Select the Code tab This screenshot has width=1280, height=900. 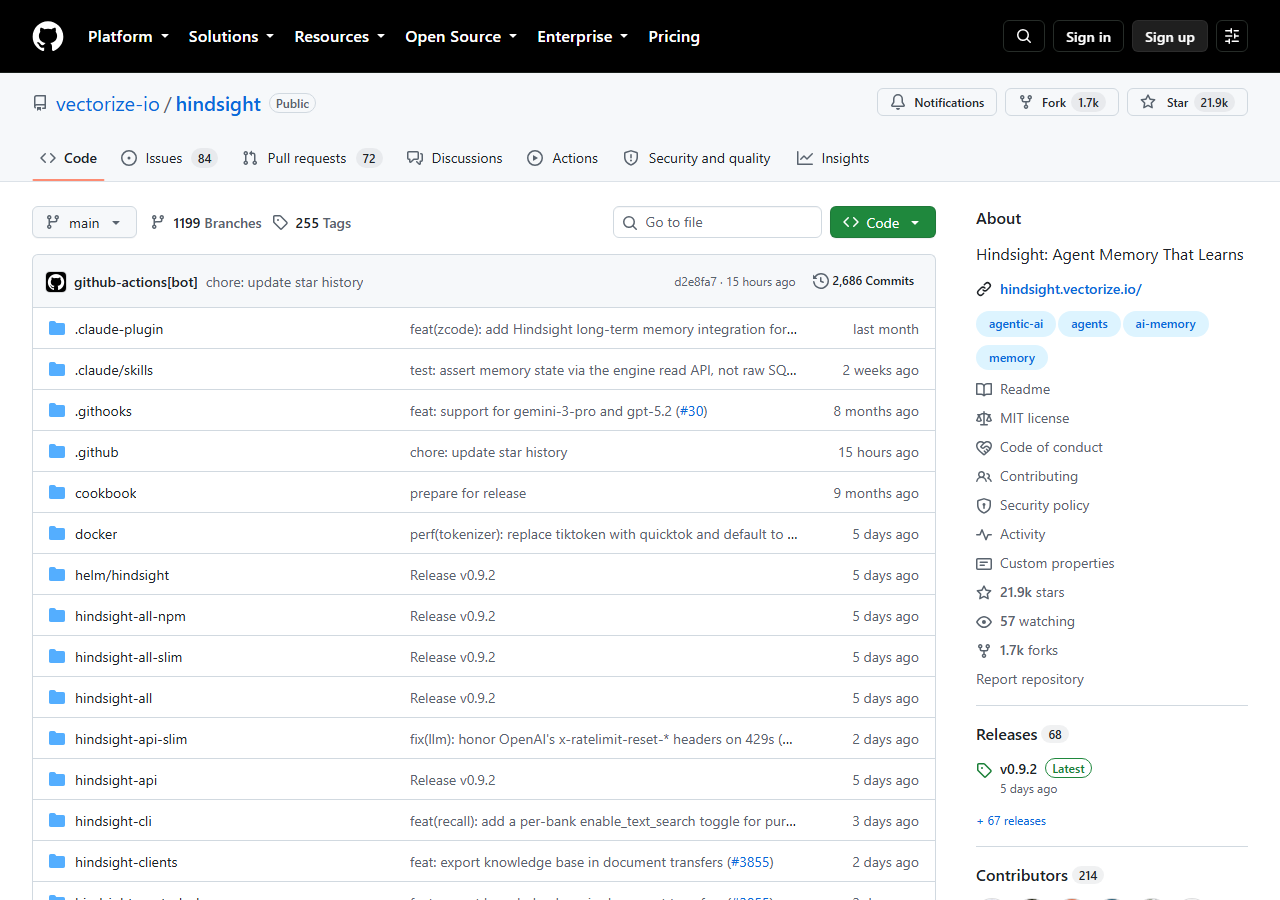[68, 158]
